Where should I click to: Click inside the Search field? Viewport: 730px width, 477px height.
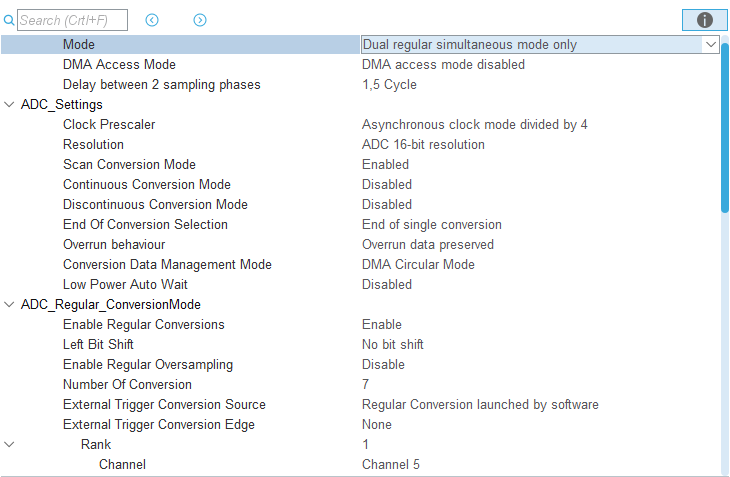point(72,20)
